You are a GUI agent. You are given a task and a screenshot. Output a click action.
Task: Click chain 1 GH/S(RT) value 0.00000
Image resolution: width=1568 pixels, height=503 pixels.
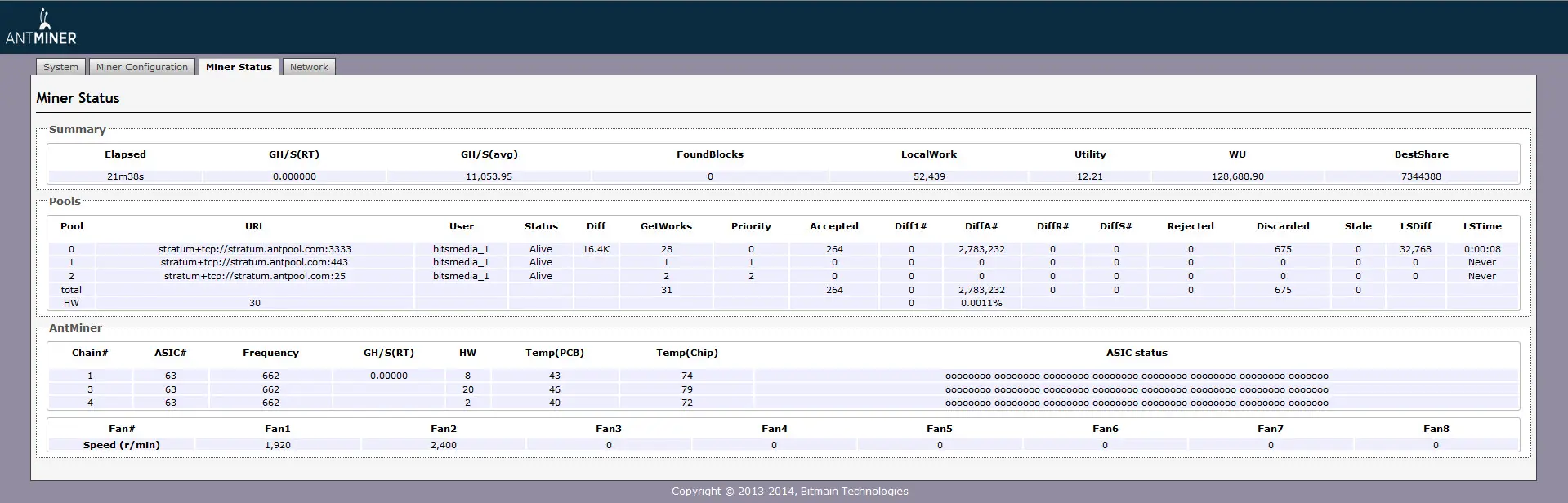click(389, 376)
